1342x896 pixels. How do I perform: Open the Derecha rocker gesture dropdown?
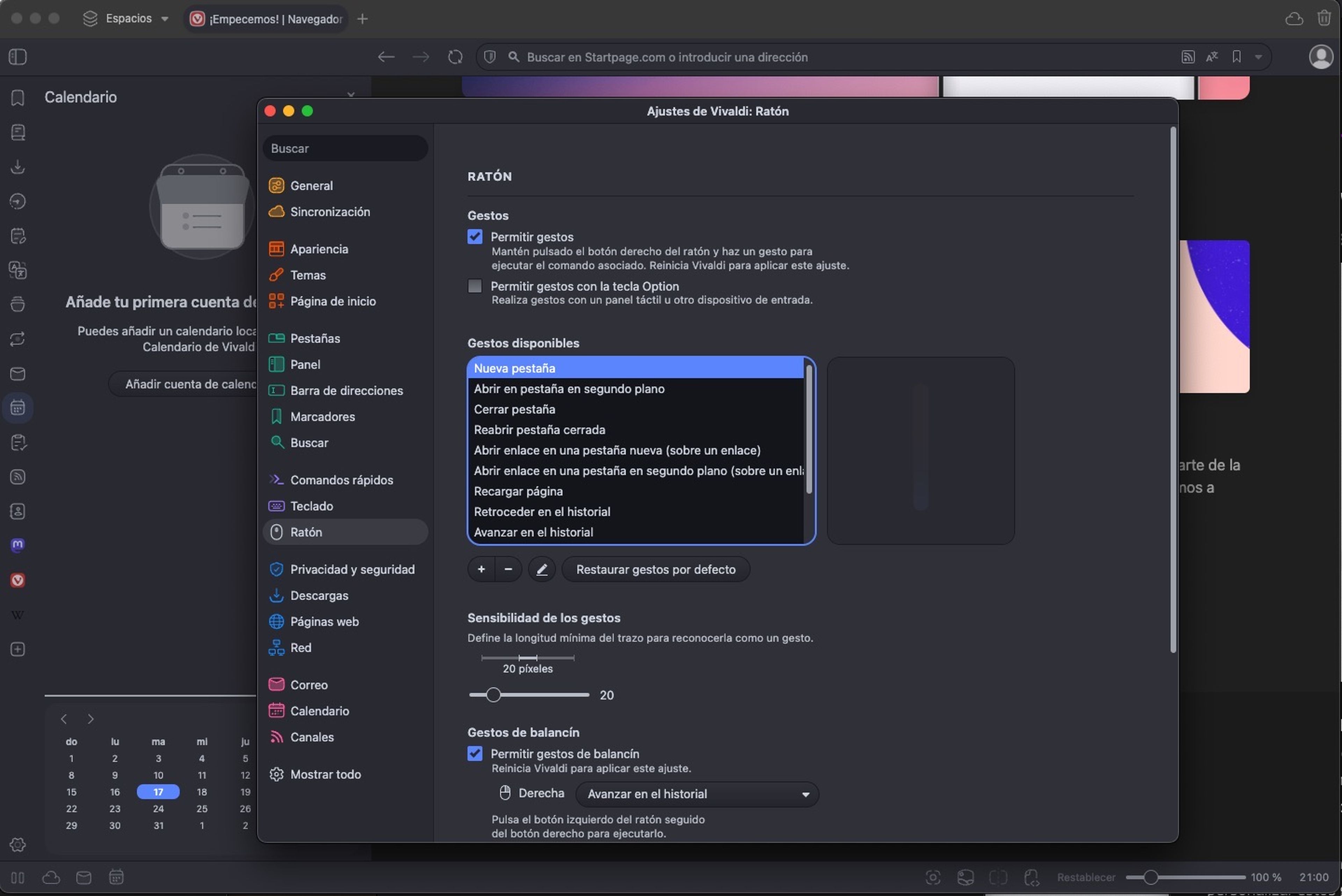click(697, 794)
